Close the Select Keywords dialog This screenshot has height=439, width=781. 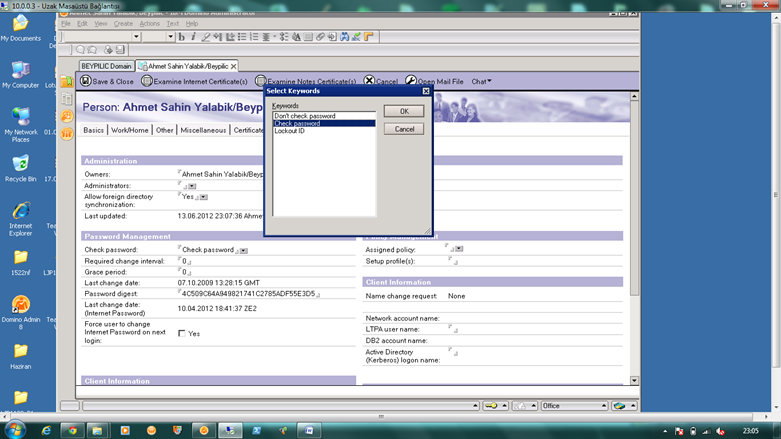(x=426, y=91)
